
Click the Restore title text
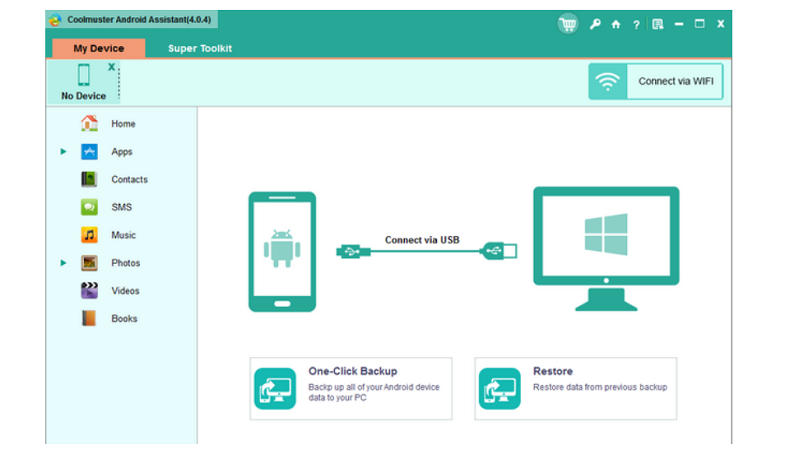coord(553,371)
